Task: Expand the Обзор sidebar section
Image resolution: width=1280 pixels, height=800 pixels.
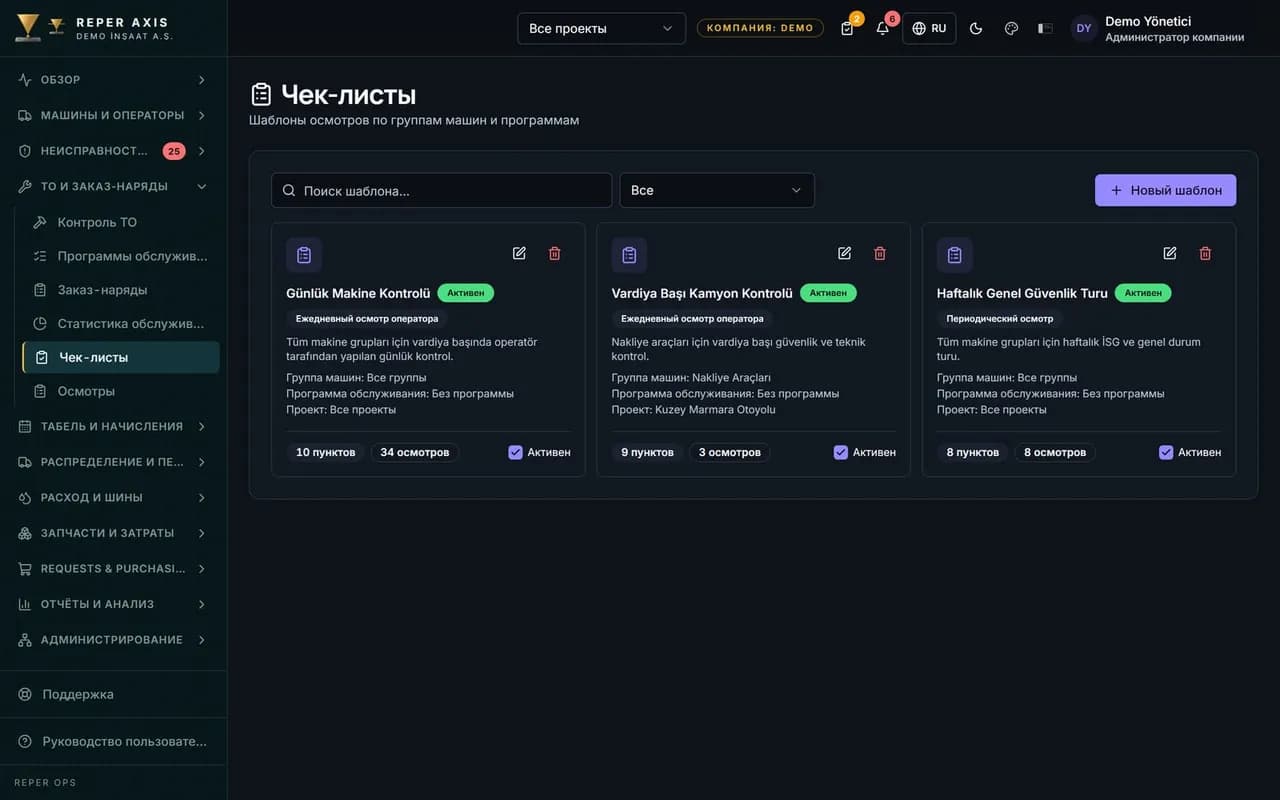Action: click(x=113, y=80)
